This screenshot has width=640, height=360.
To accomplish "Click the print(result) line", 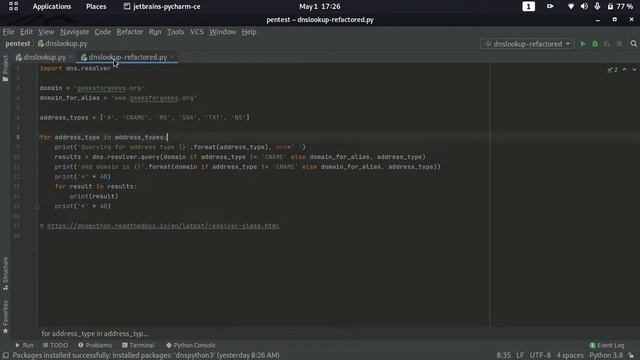I will tap(94, 196).
